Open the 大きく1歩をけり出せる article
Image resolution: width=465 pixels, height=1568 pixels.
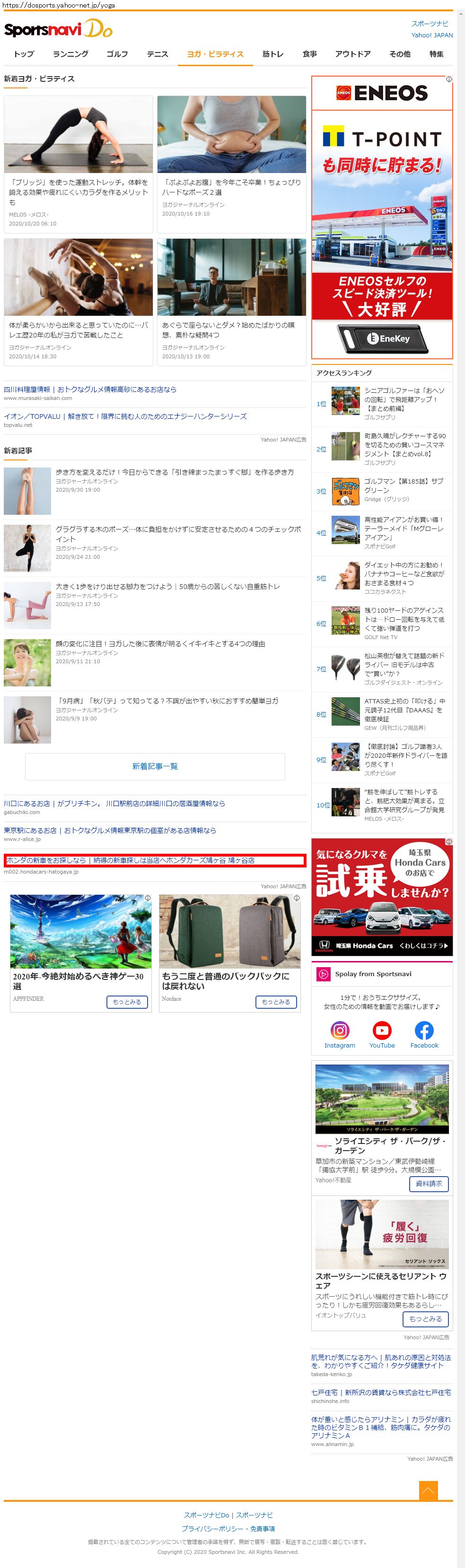[167, 587]
